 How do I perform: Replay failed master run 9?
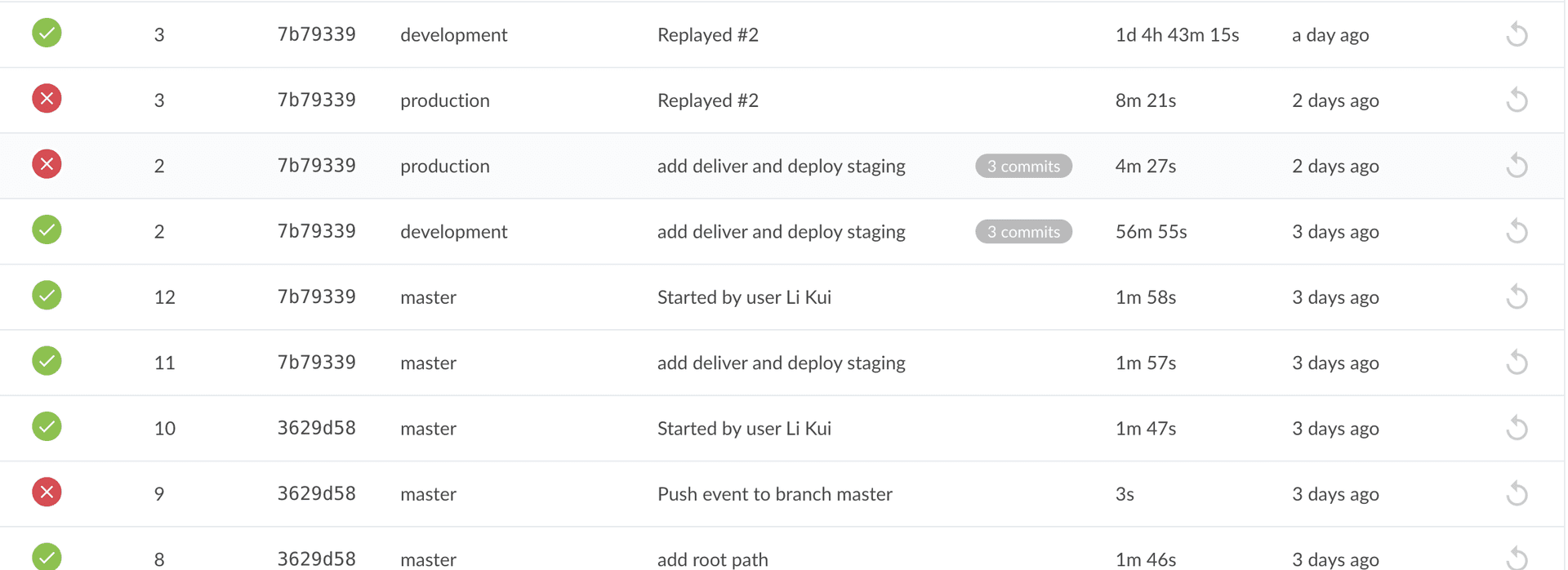coord(1517,493)
